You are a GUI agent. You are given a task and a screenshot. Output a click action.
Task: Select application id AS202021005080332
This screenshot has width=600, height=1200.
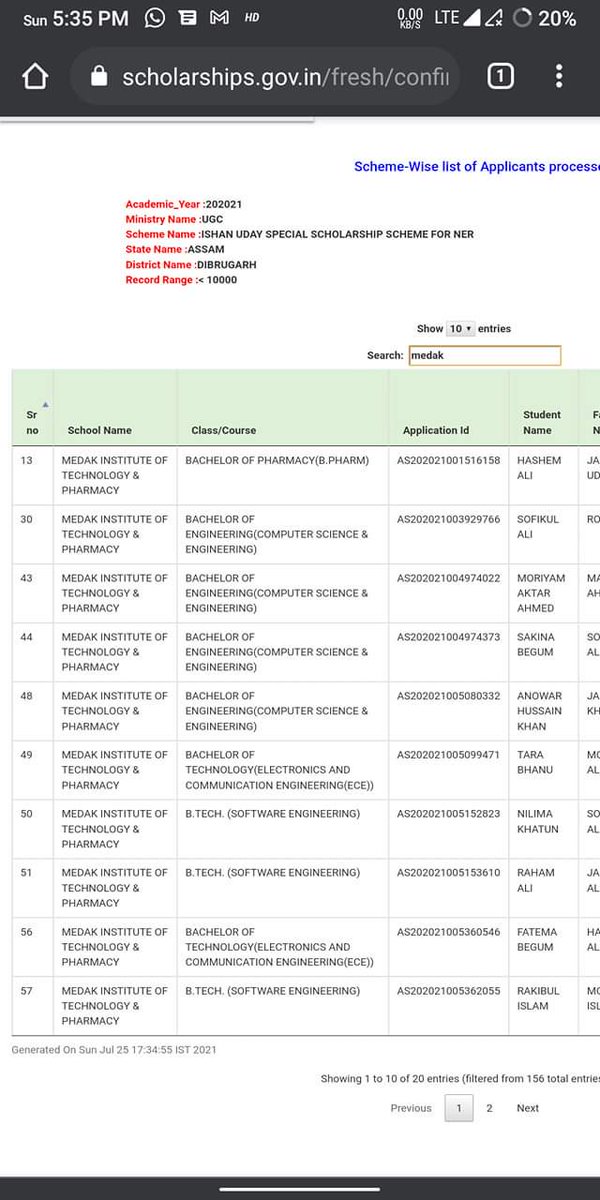(449, 696)
